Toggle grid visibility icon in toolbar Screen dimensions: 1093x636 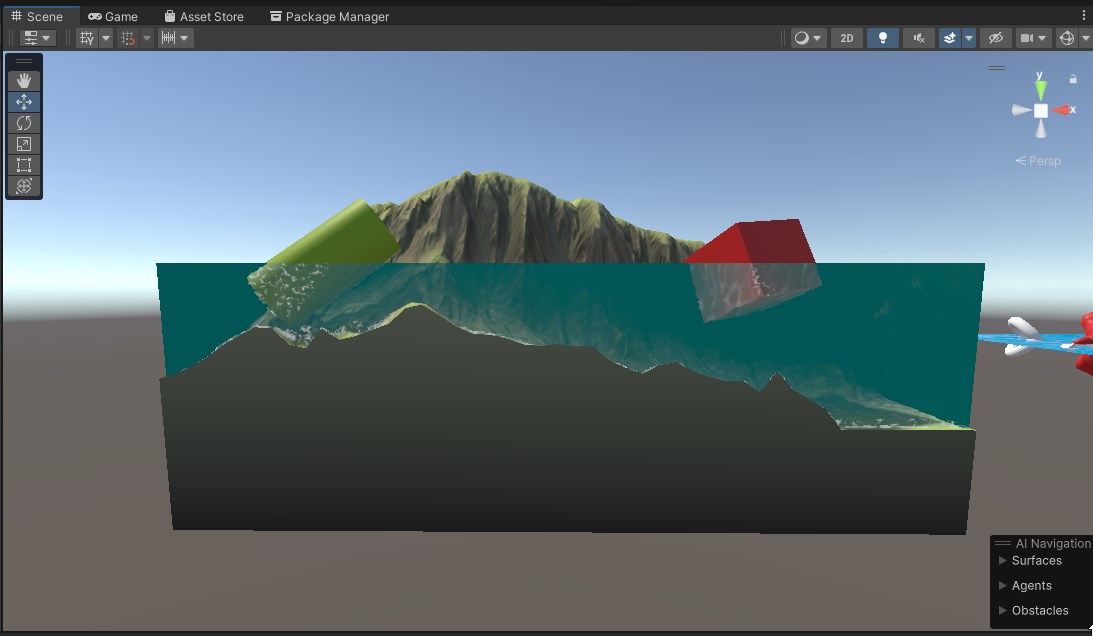[87, 38]
